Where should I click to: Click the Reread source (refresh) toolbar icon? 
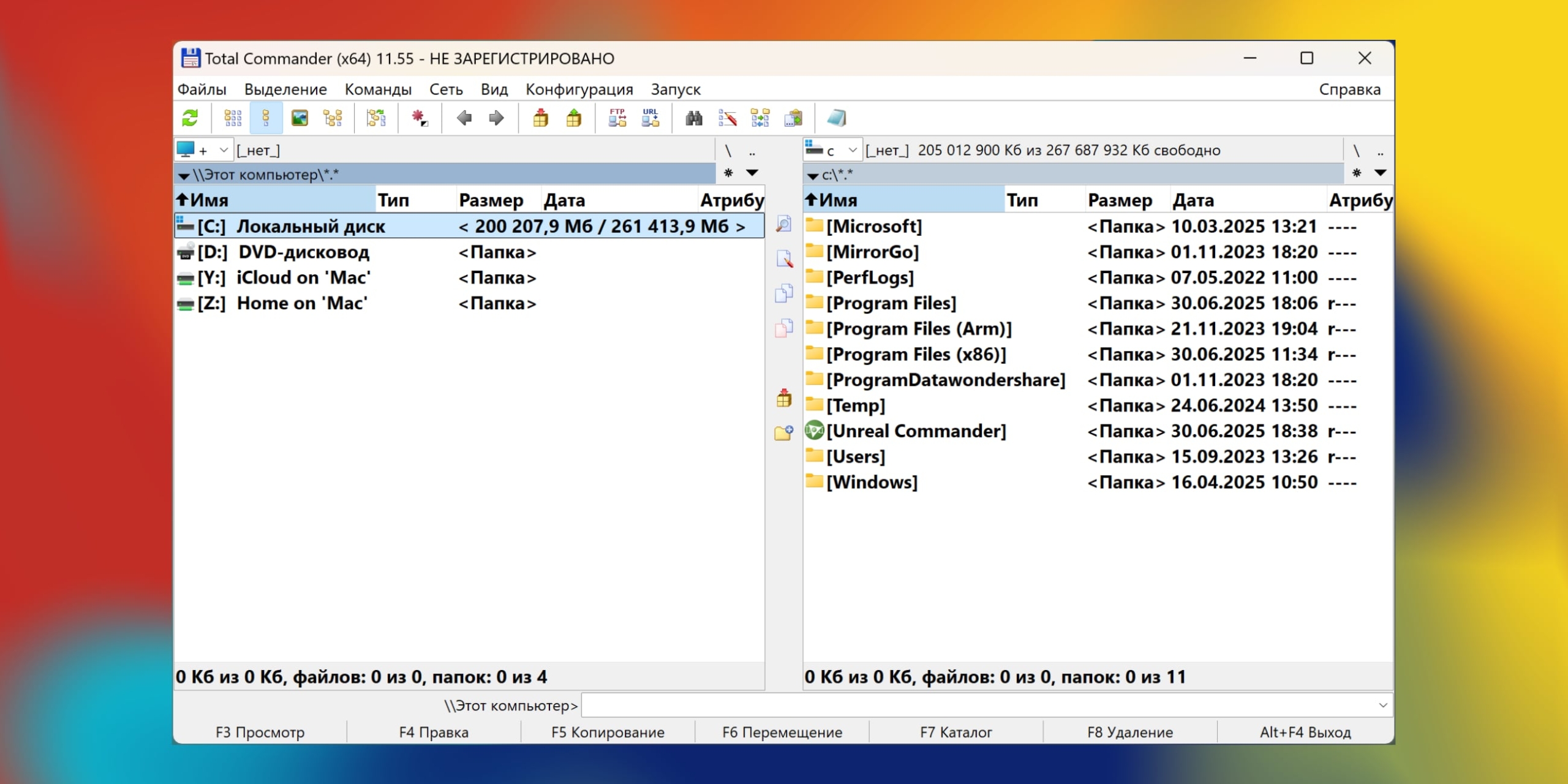tap(190, 118)
